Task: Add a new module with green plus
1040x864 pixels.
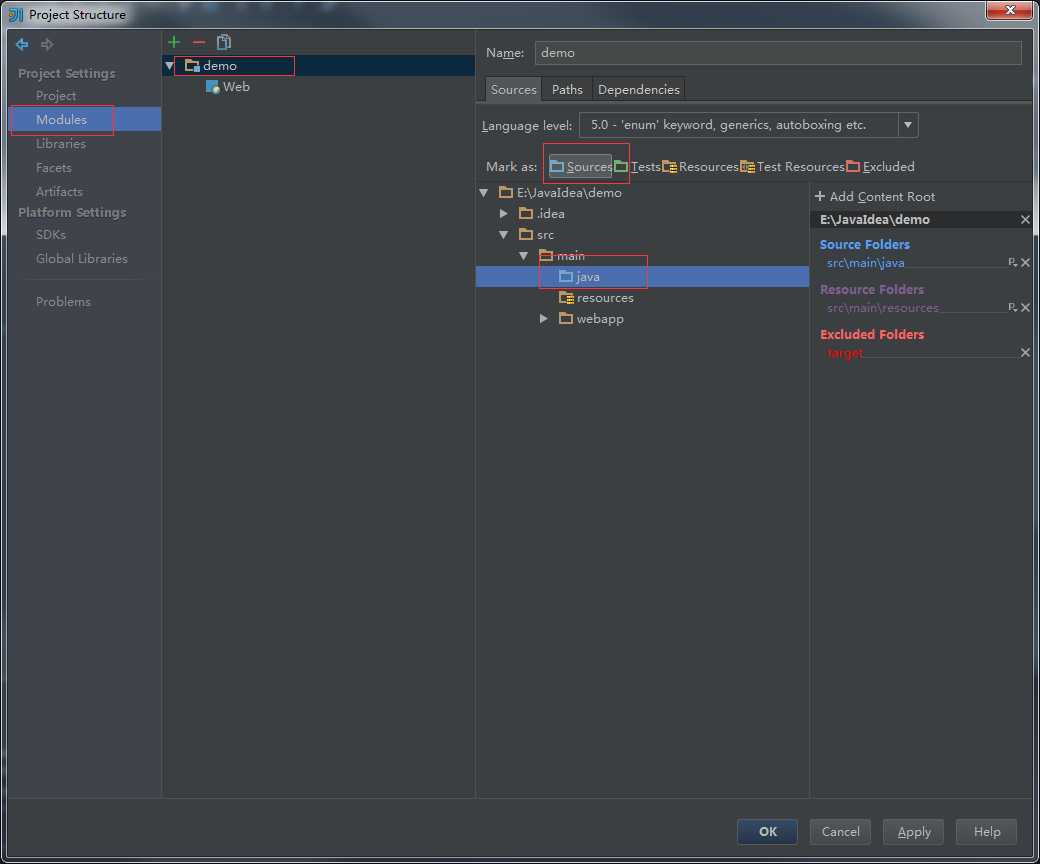Action: tap(174, 42)
